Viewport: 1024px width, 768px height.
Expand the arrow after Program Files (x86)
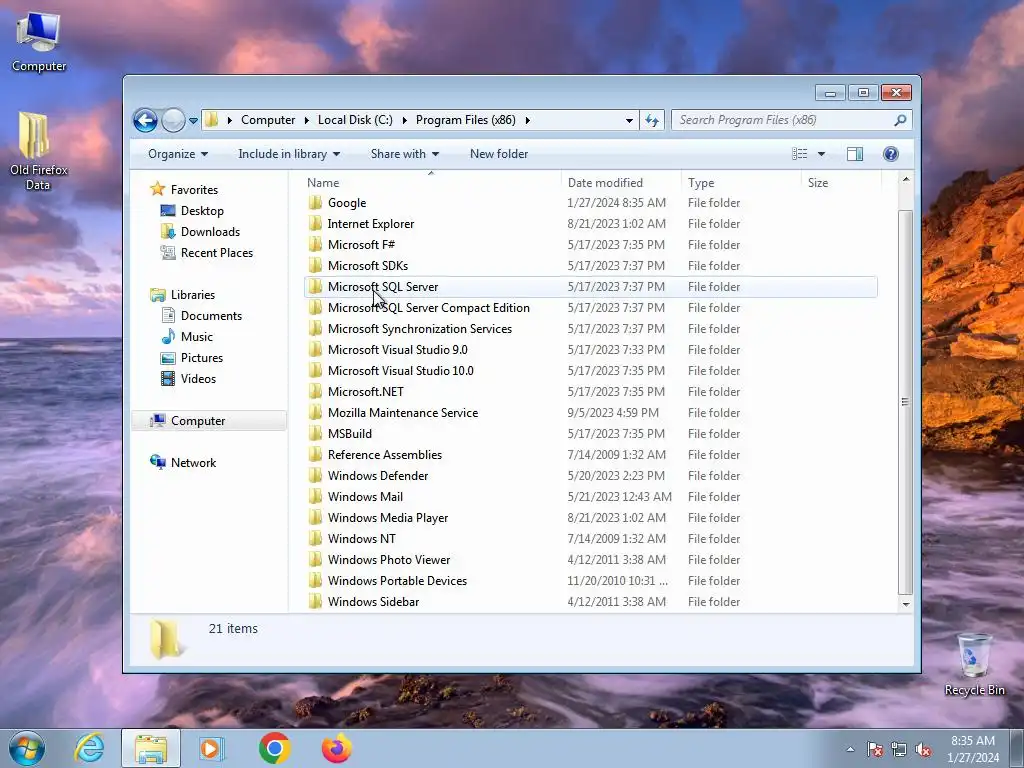528,121
